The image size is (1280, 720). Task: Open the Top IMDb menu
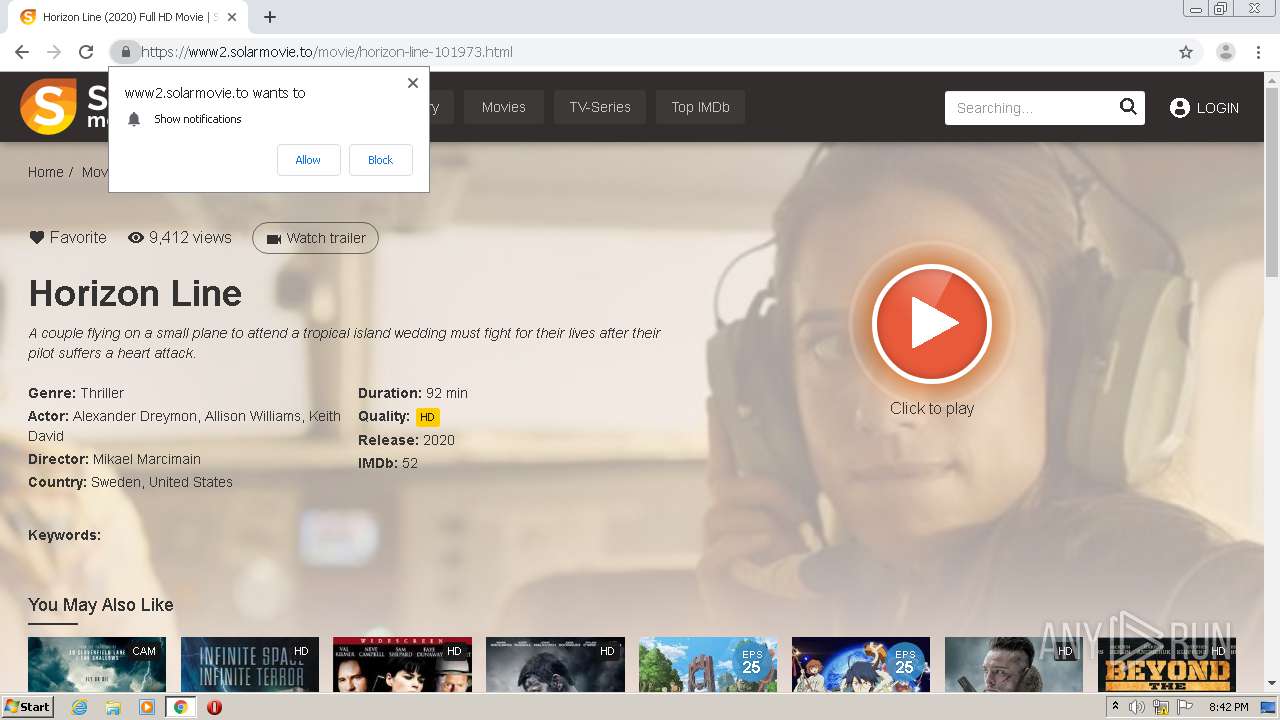[700, 107]
